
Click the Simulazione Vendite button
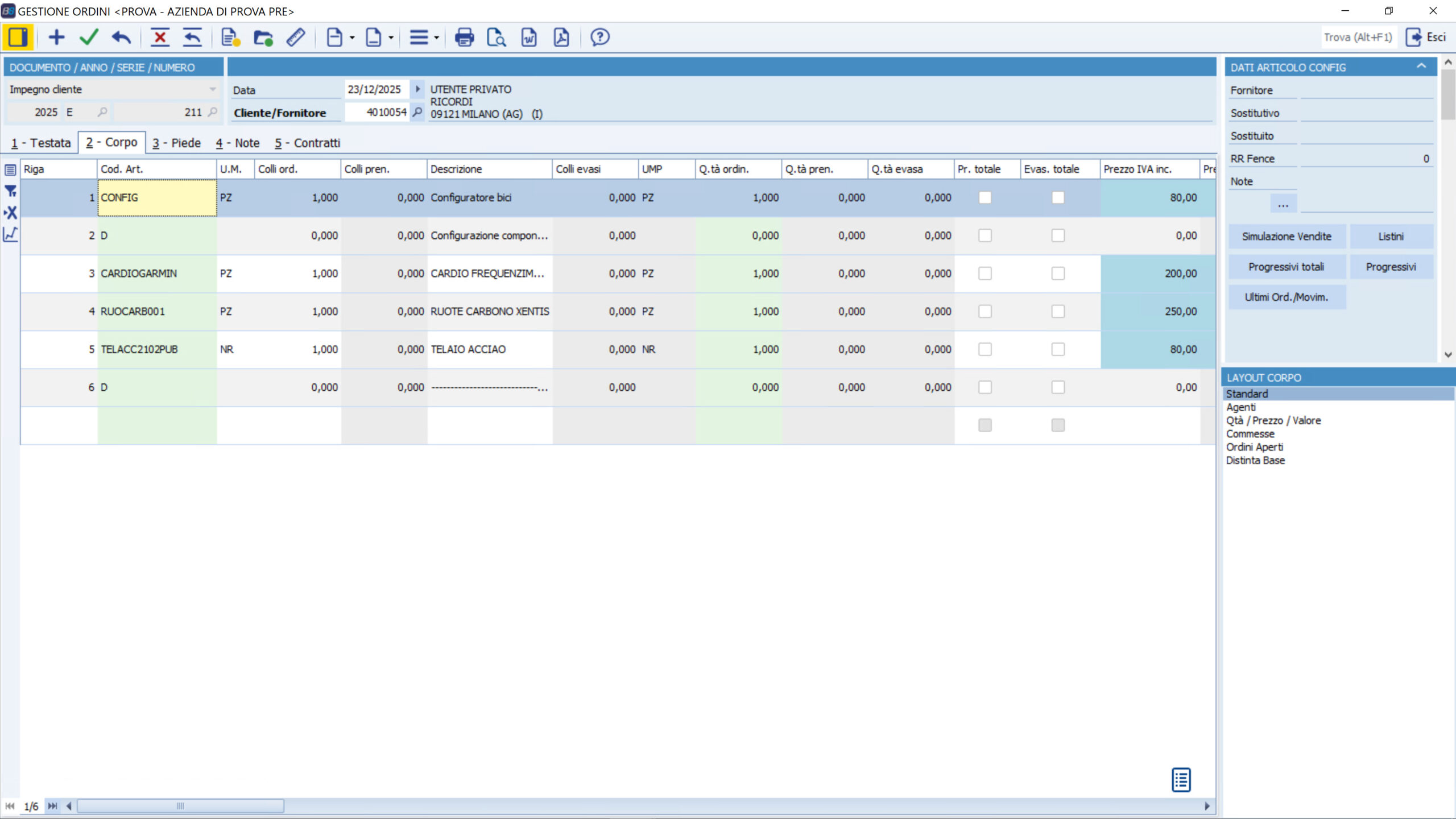[1286, 237]
